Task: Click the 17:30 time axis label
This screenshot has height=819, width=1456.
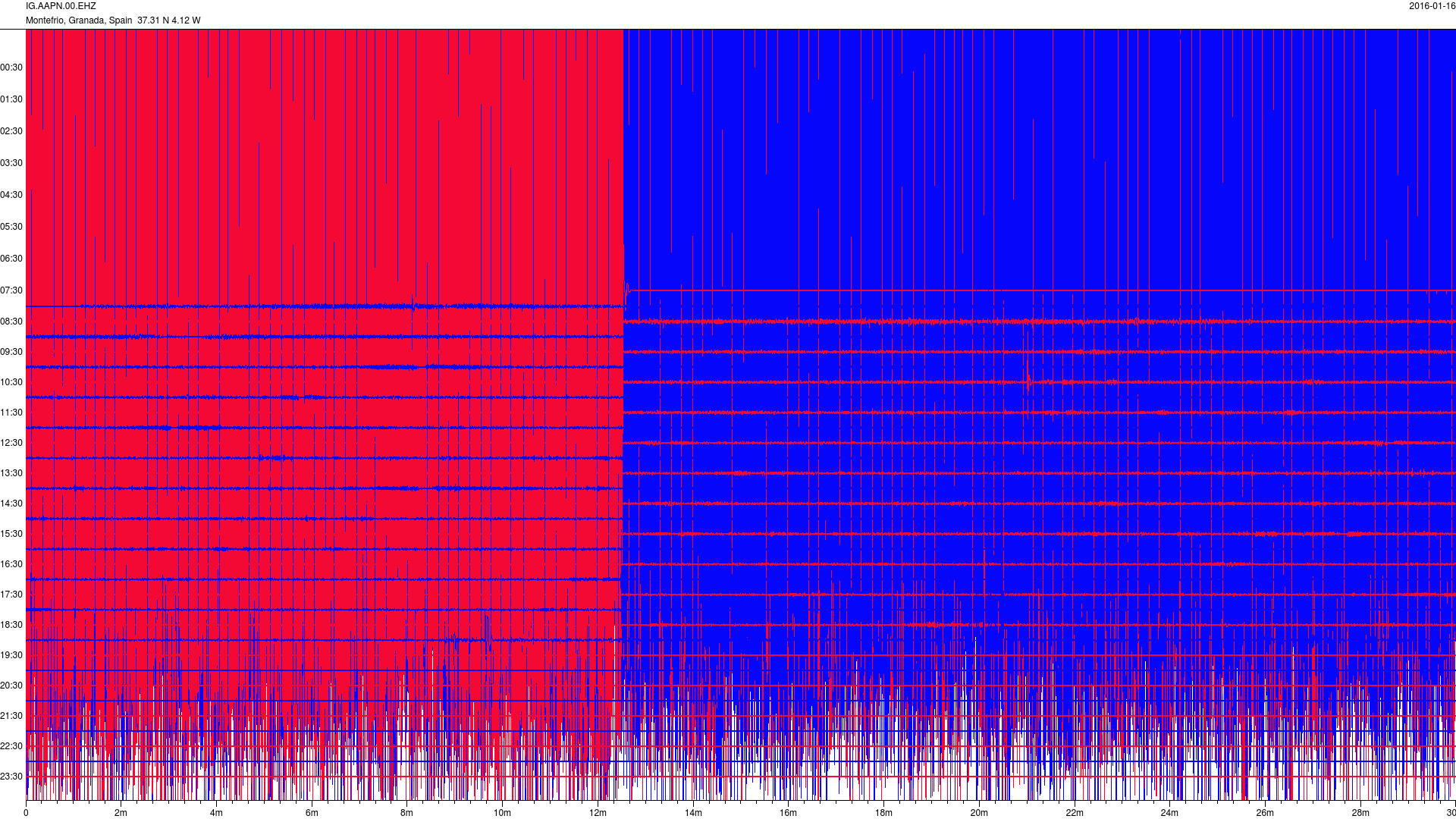Action: click(11, 595)
